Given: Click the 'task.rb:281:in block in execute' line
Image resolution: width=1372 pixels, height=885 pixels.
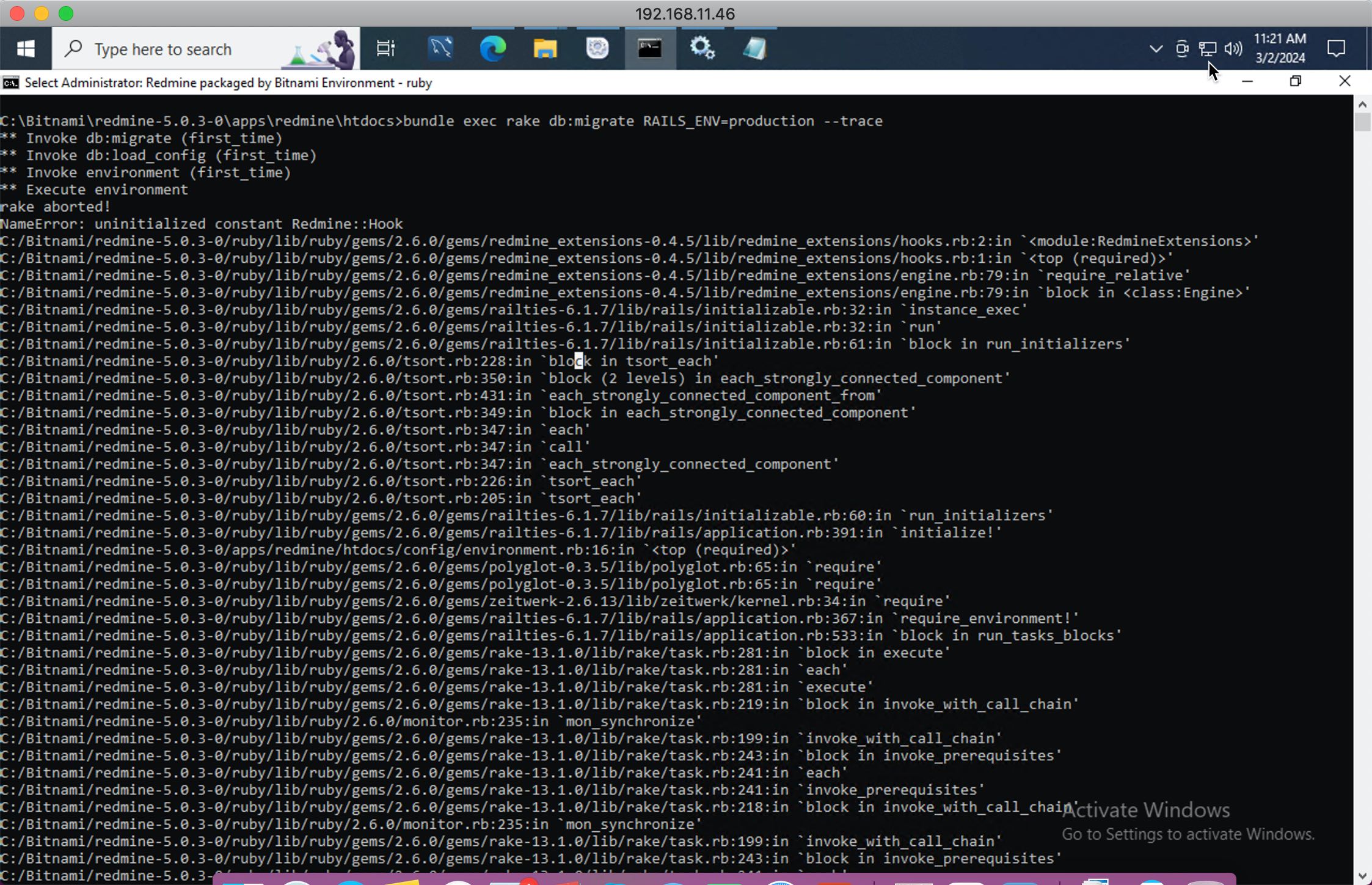Looking at the screenshot, I should [475, 652].
